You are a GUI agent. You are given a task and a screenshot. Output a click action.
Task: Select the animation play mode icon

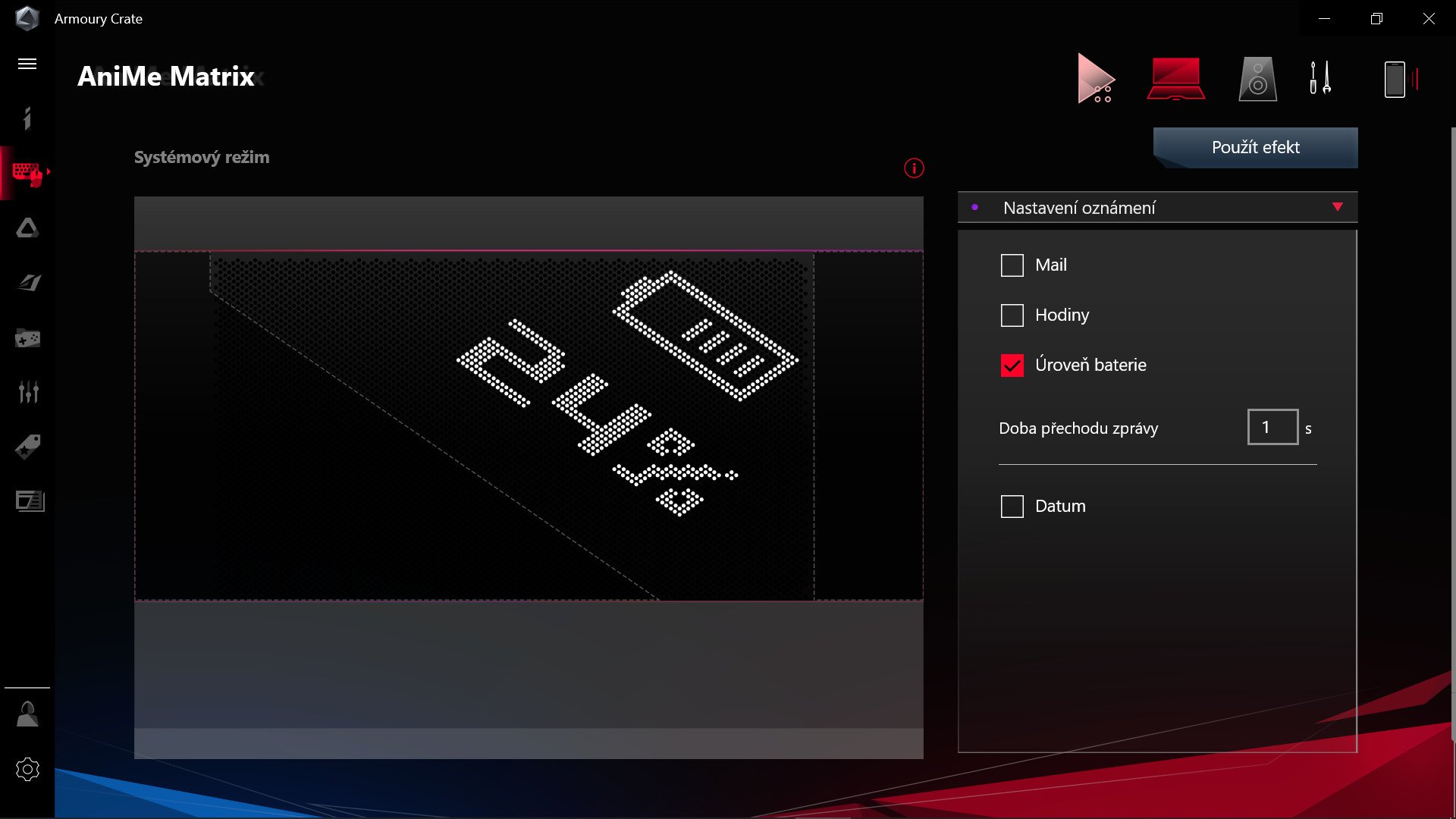click(1096, 78)
